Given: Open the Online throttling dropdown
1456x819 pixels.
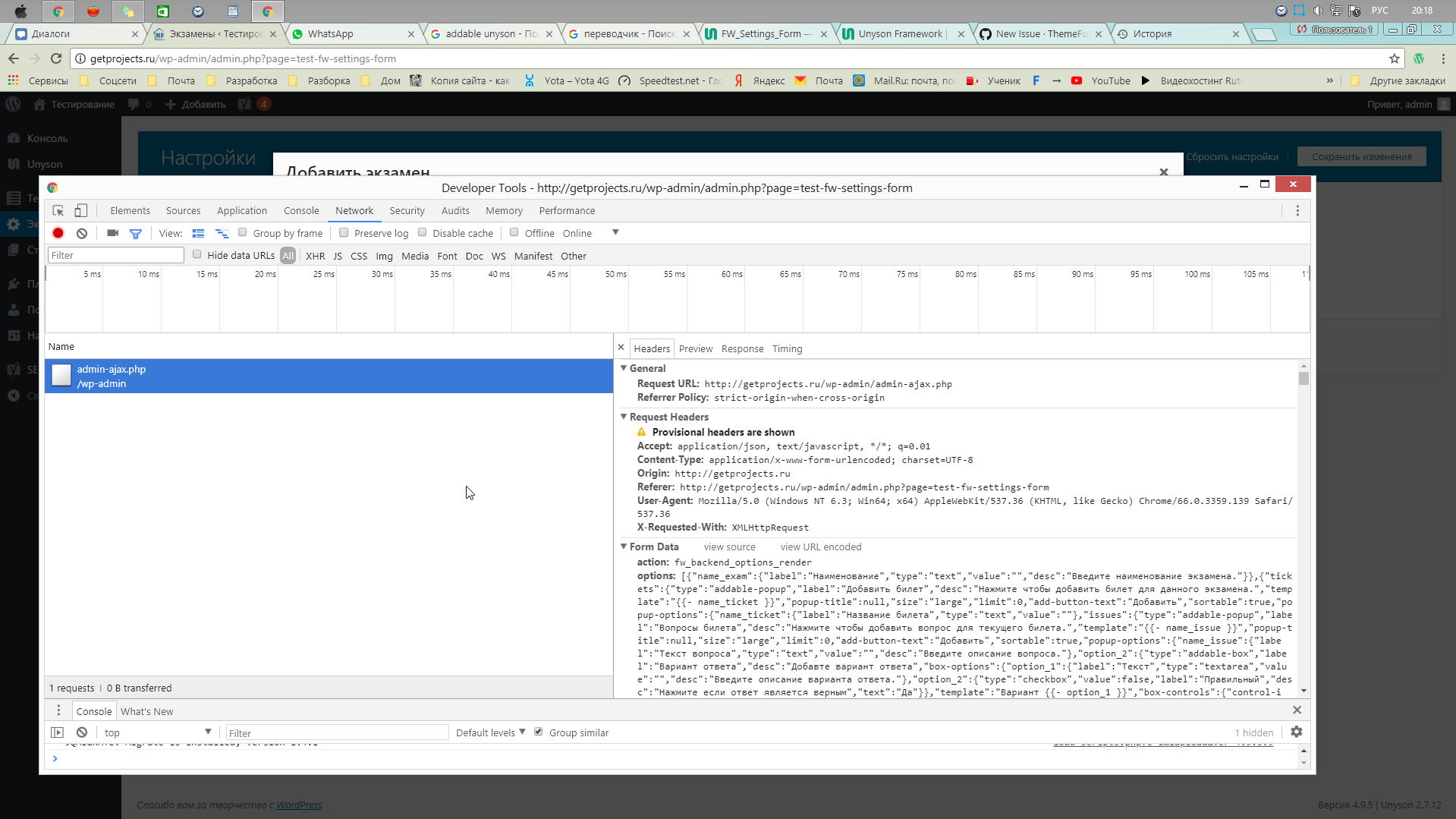Looking at the screenshot, I should pyautogui.click(x=590, y=233).
